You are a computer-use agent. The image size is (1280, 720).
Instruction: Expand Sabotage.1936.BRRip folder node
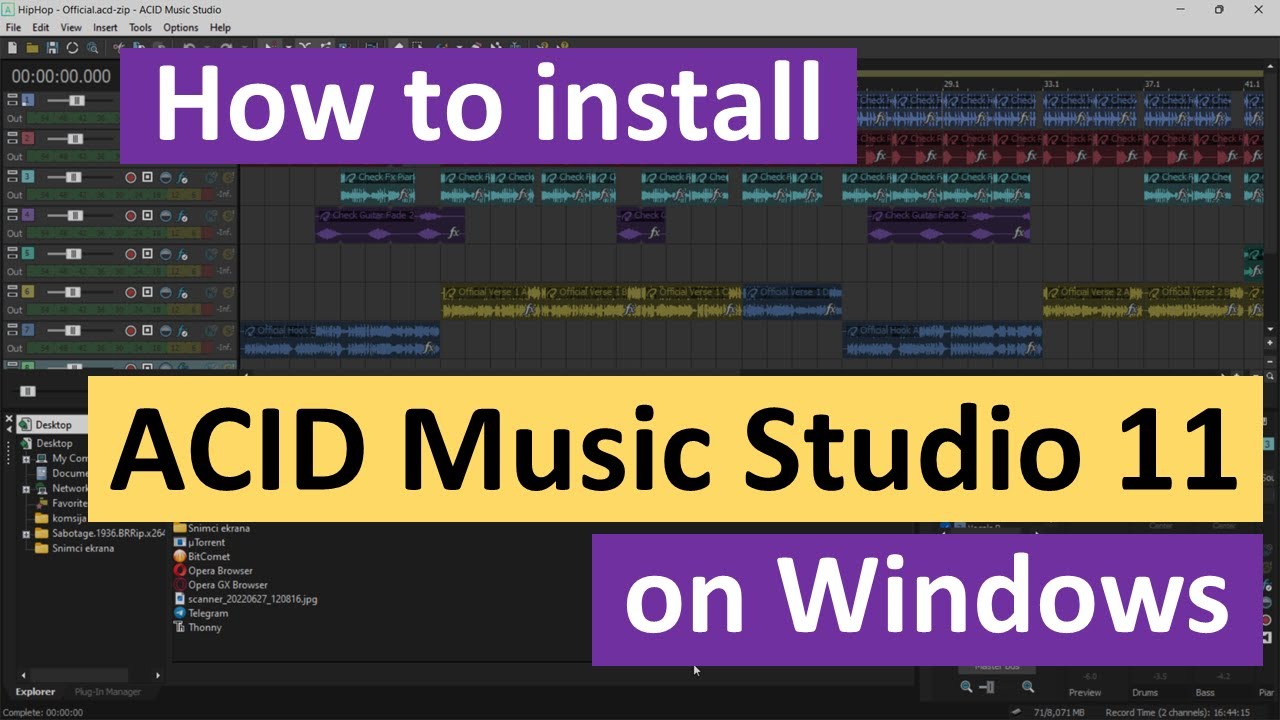click(27, 534)
